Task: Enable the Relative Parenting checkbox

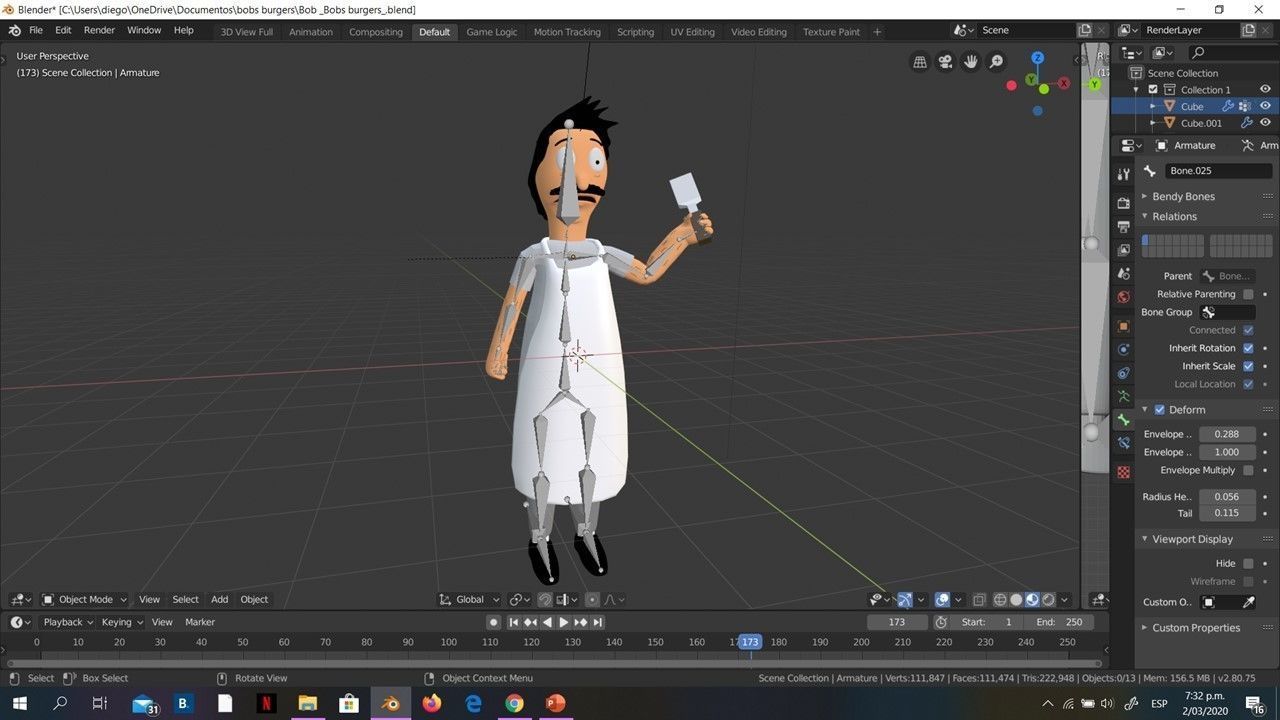Action: [1248, 294]
